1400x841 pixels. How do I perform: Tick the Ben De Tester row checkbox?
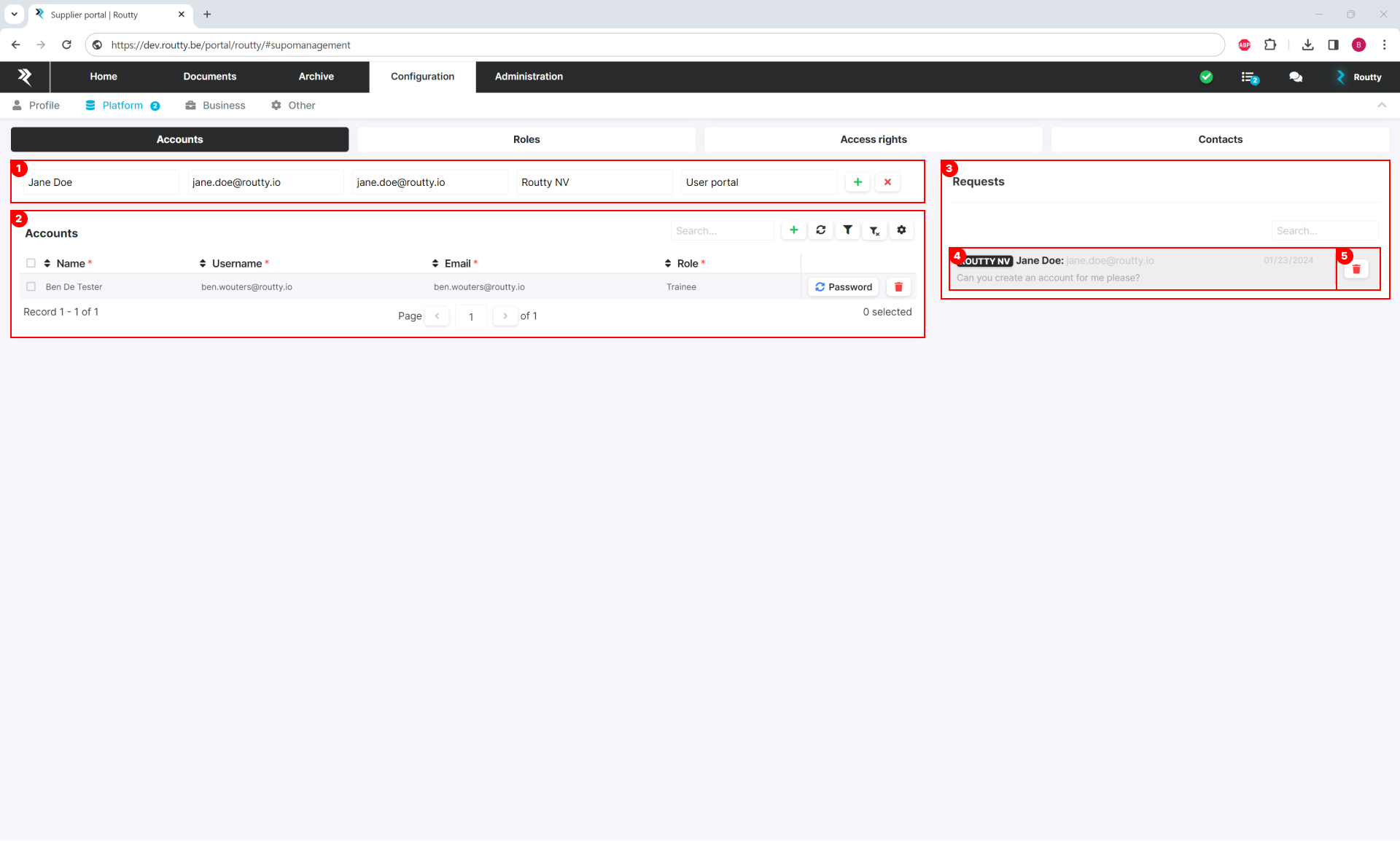click(x=31, y=287)
